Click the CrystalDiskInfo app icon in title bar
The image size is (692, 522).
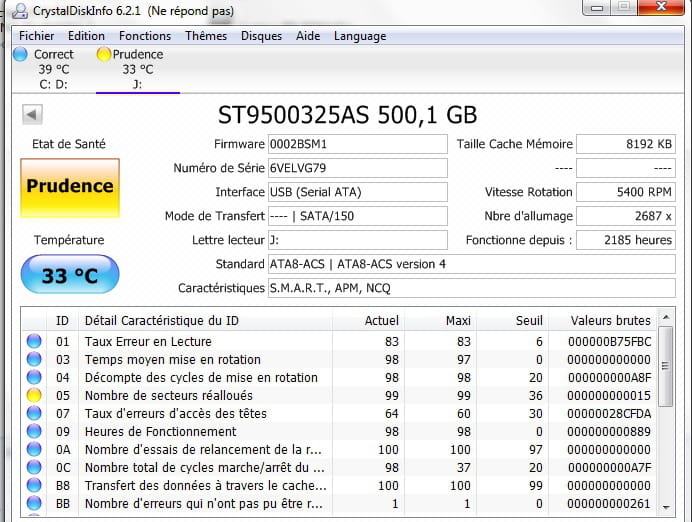pos(20,9)
